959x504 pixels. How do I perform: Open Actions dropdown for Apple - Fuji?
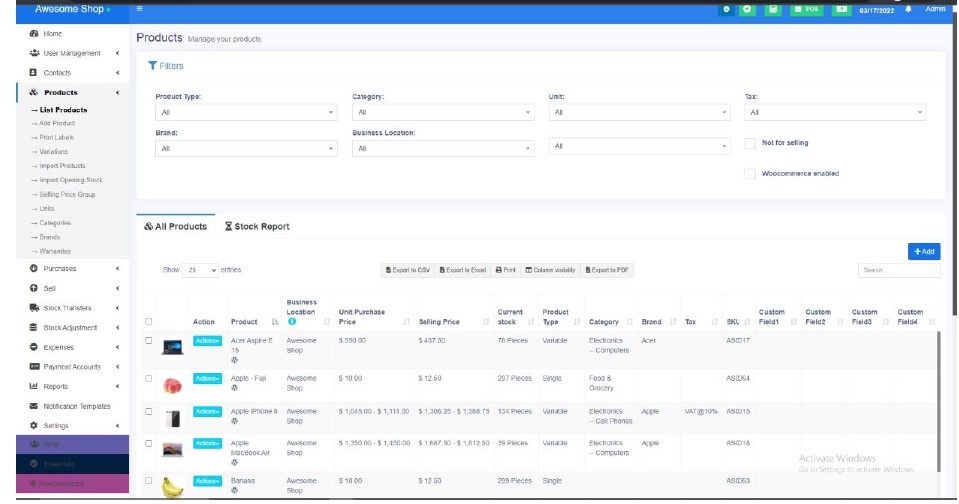coord(206,379)
